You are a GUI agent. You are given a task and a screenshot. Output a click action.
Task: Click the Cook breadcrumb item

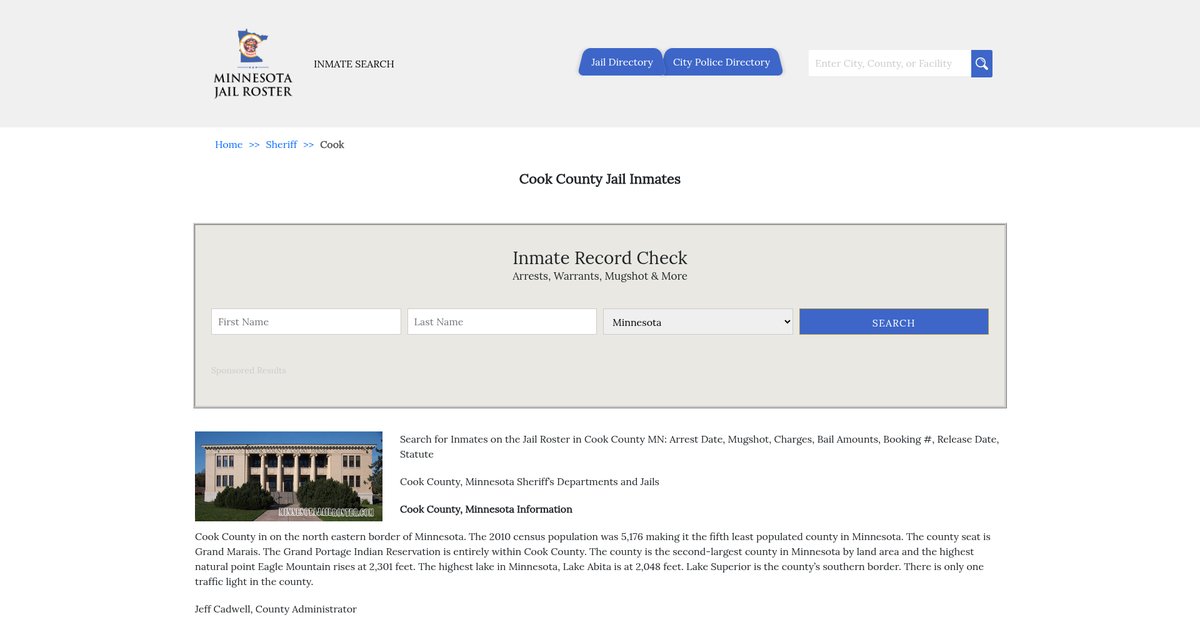332,145
